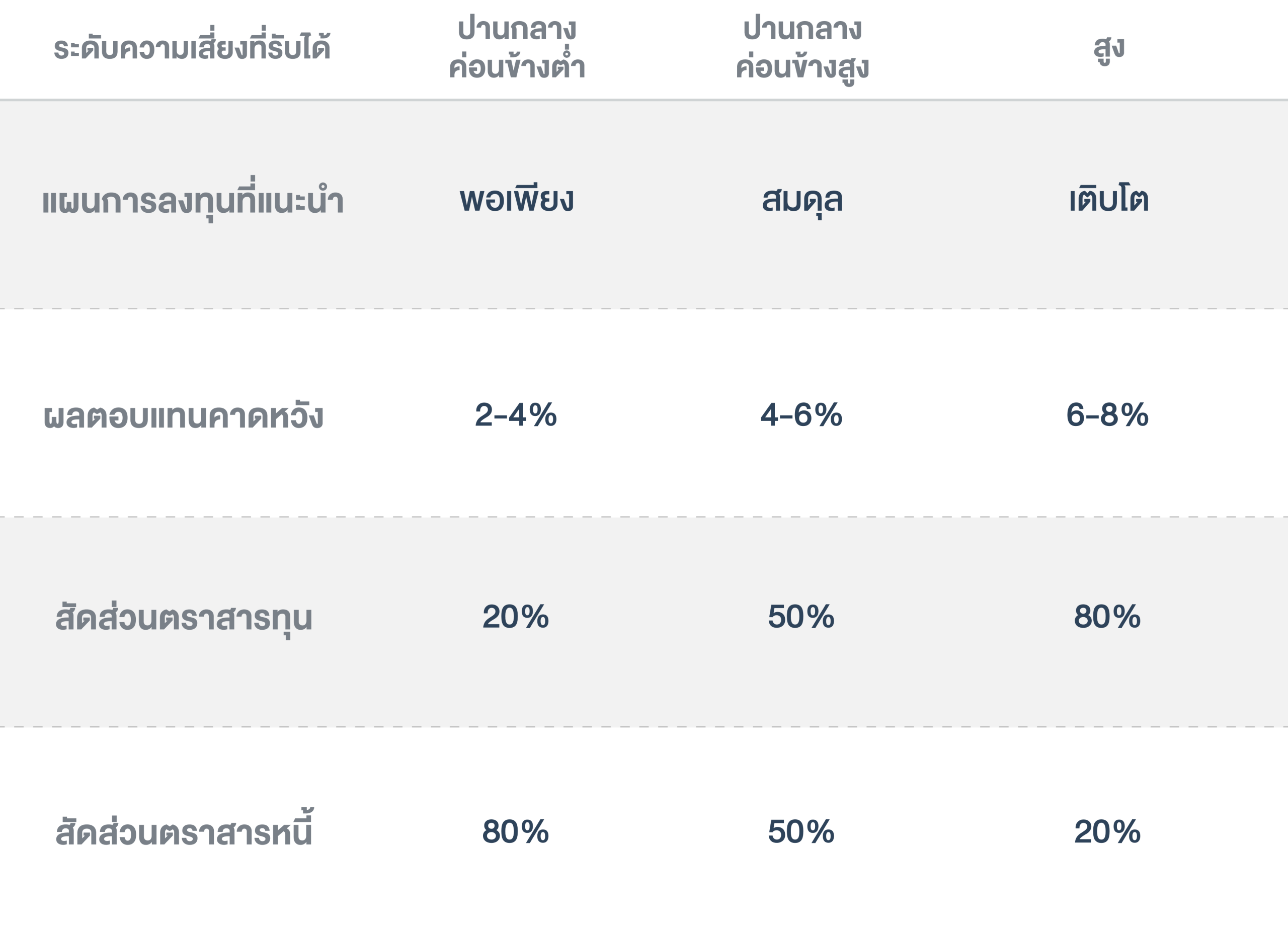Click the ระดับความเสี่ยงที่รับได้ header label
This screenshot has height=935, width=1288.
pos(192,48)
